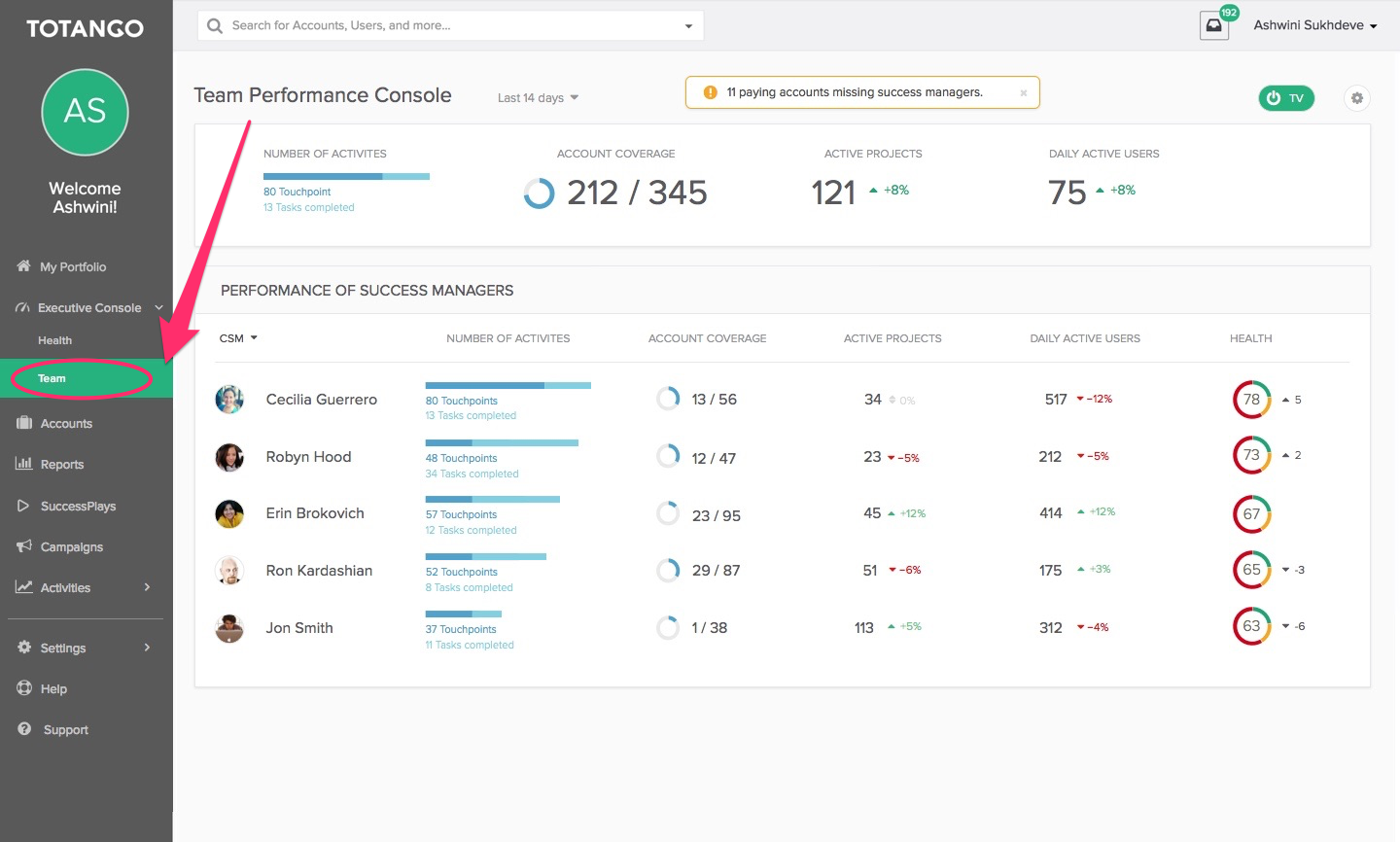The width and height of the screenshot is (1400, 842).
Task: Click the Support question mark icon
Action: (24, 729)
